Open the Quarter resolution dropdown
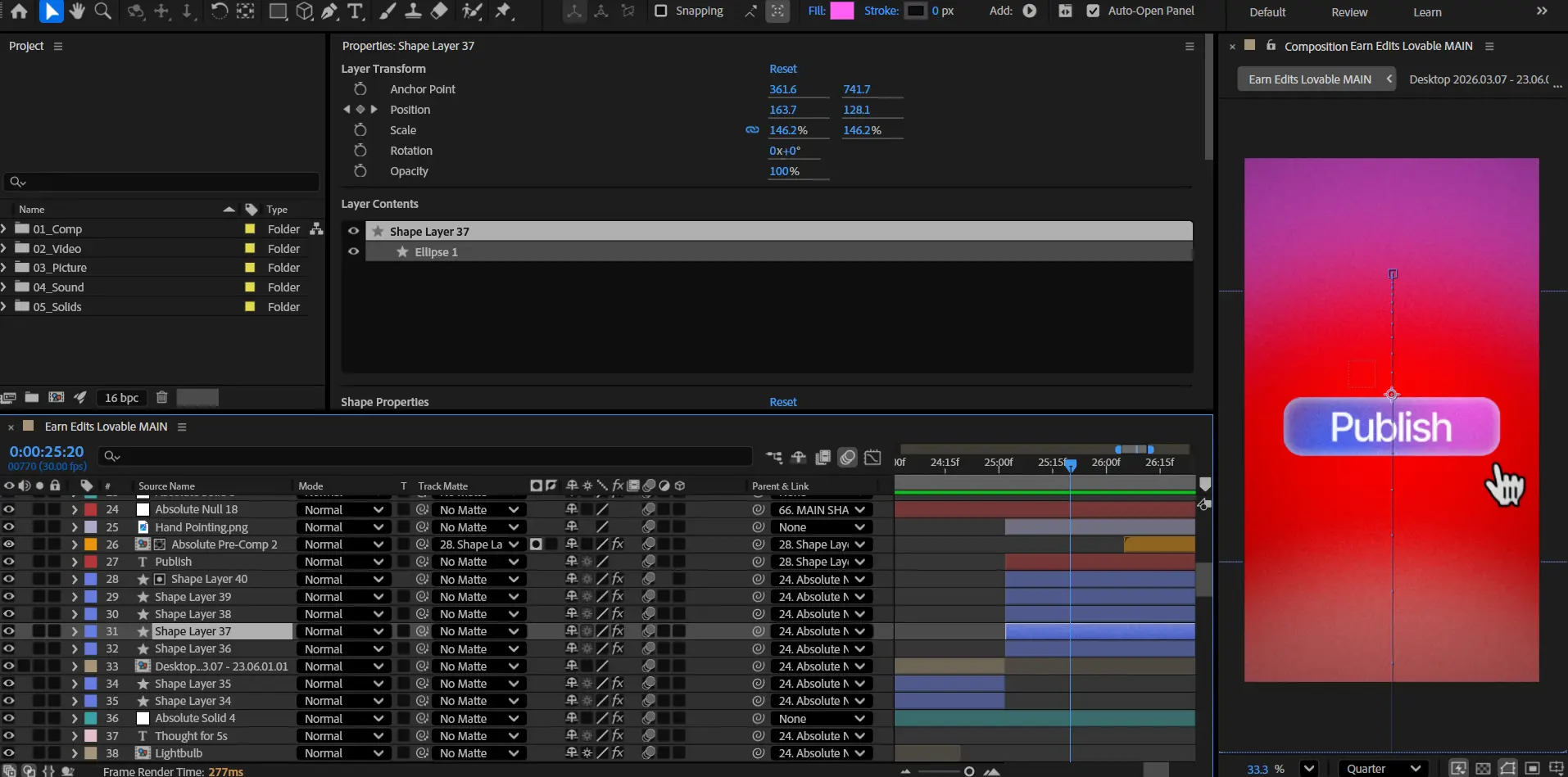 click(x=1383, y=768)
